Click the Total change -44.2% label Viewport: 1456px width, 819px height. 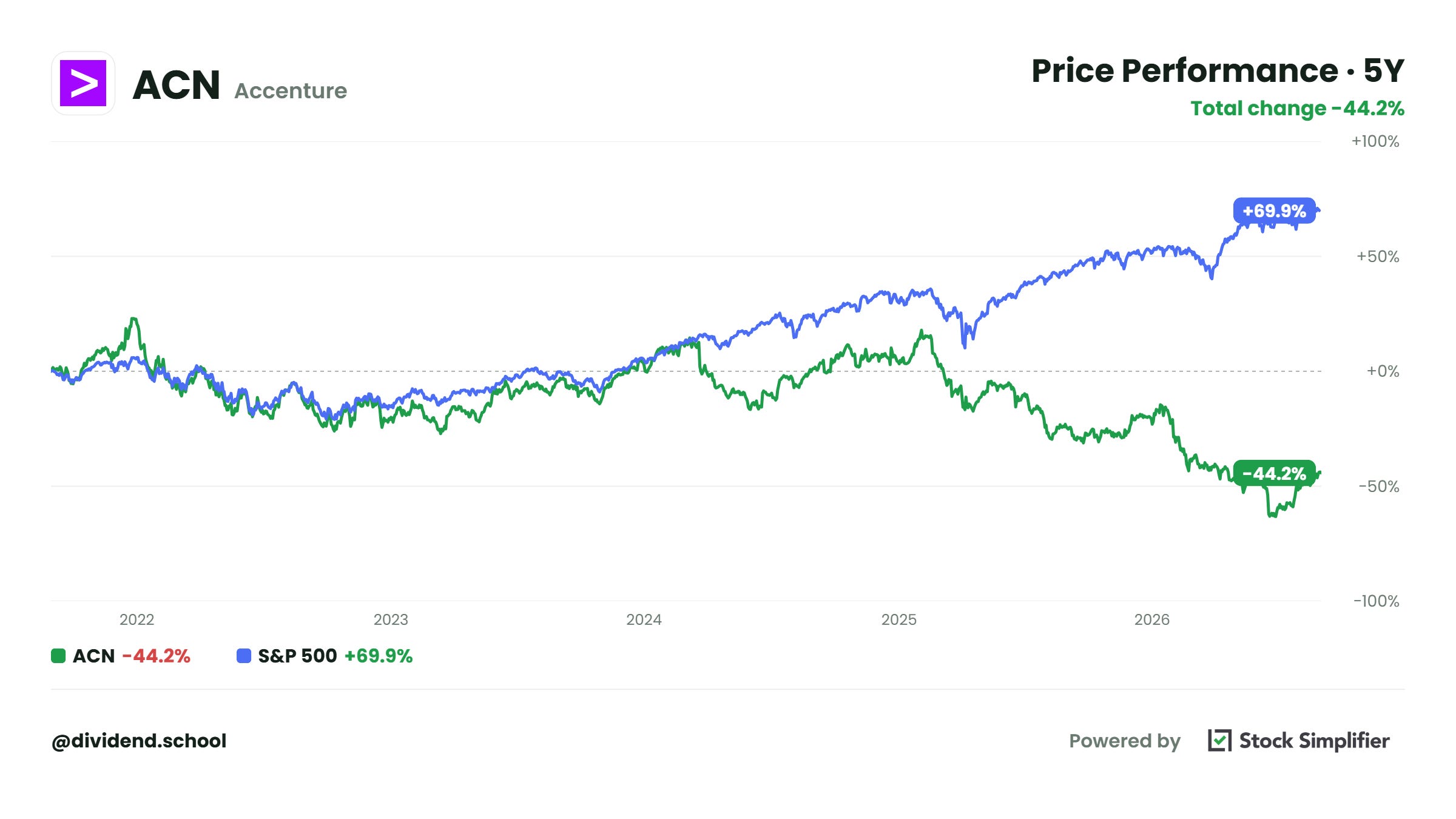coord(1297,108)
